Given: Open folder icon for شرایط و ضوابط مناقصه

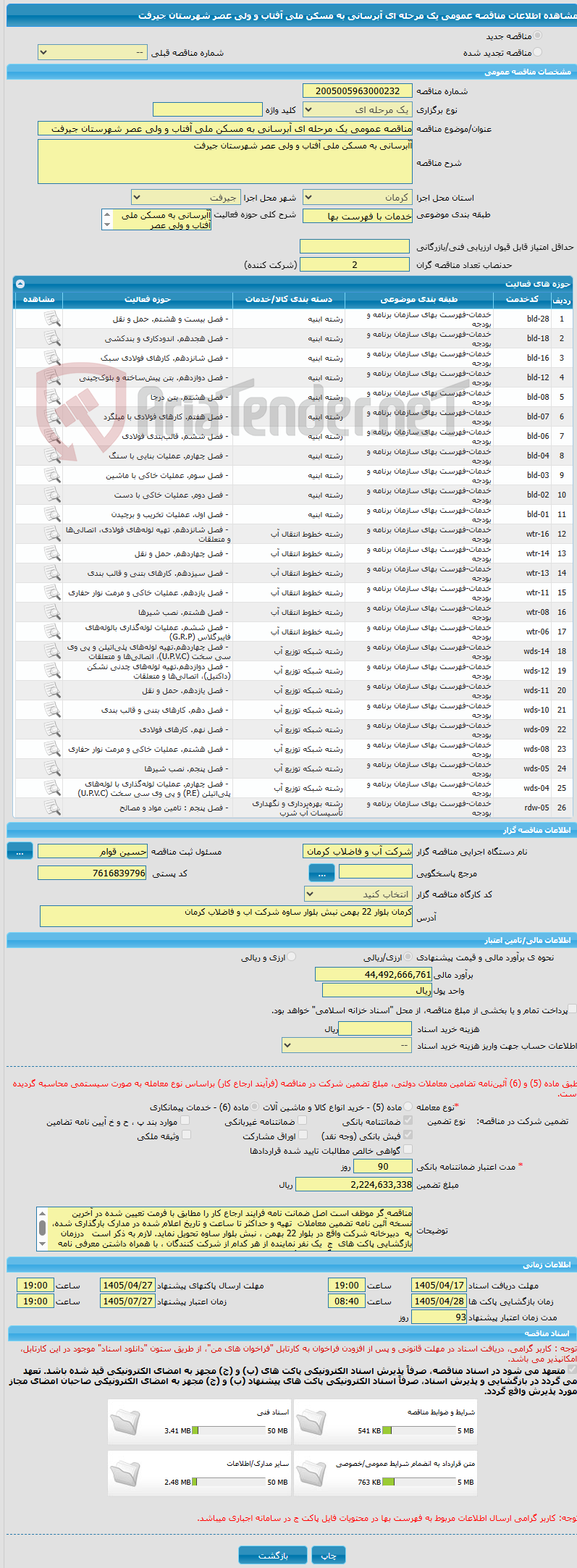Looking at the screenshot, I should click(311, 1422).
